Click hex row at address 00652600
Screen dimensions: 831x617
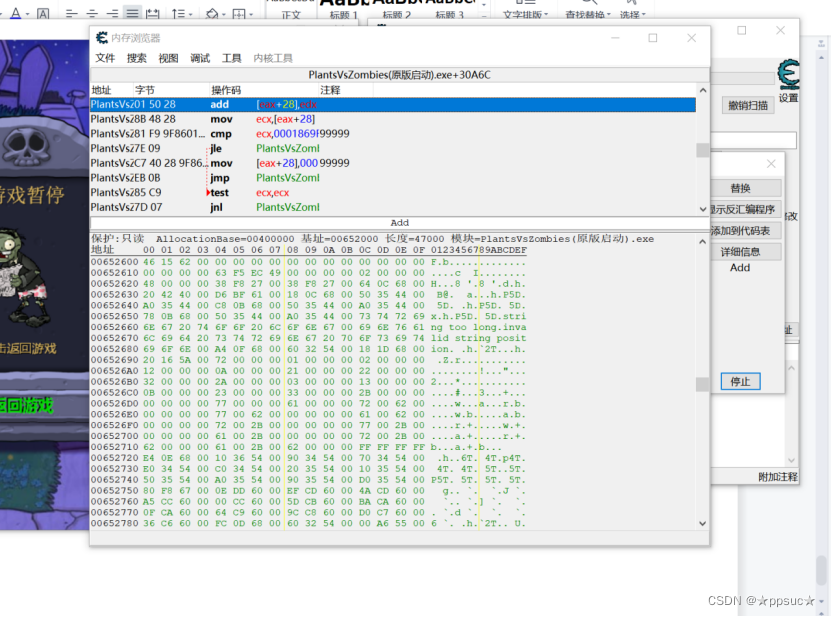tap(308, 262)
